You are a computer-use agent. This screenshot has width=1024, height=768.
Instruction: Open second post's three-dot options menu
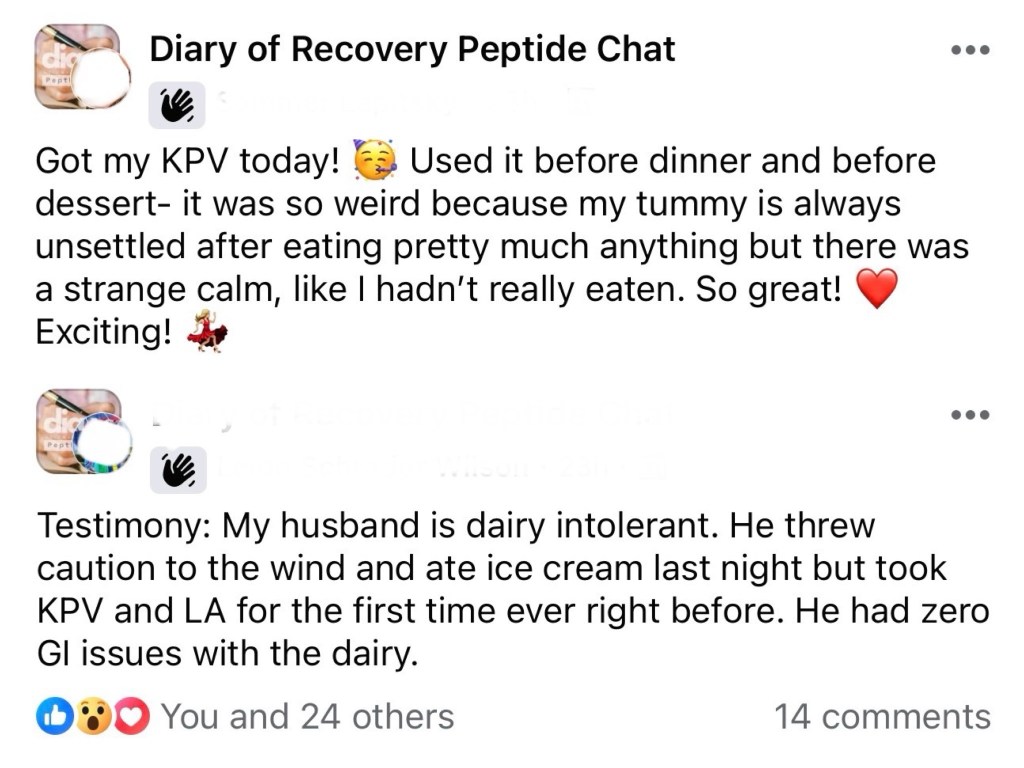(969, 414)
